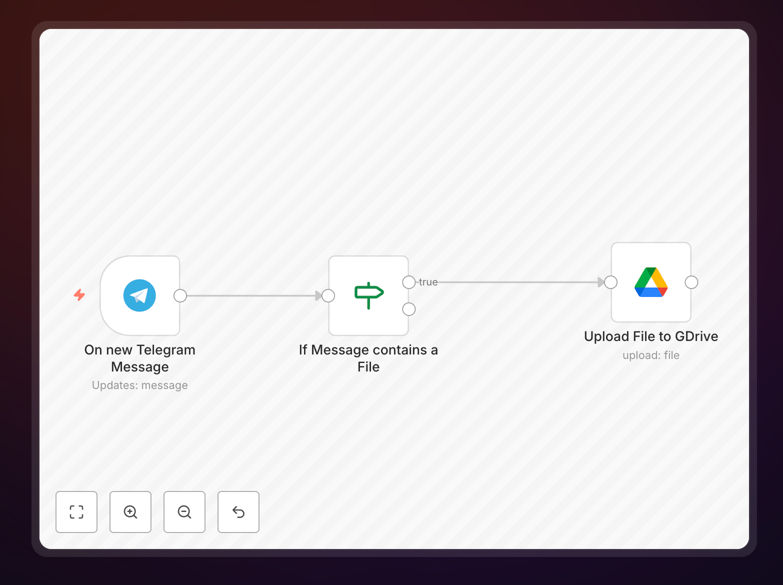Click the If node true output connector
The image size is (783, 585).
pos(409,282)
